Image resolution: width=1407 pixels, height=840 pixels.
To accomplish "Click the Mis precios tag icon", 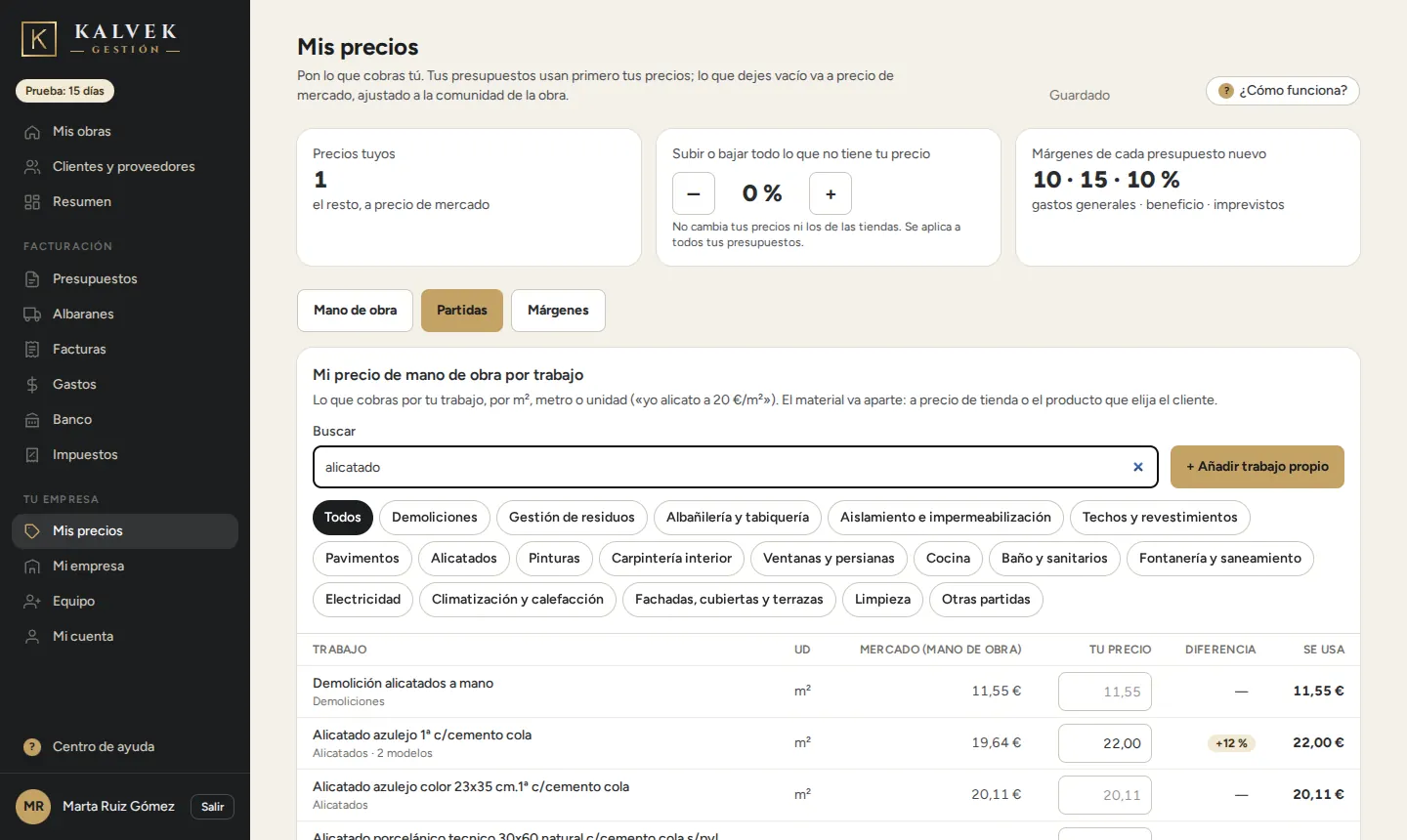I will (32, 531).
